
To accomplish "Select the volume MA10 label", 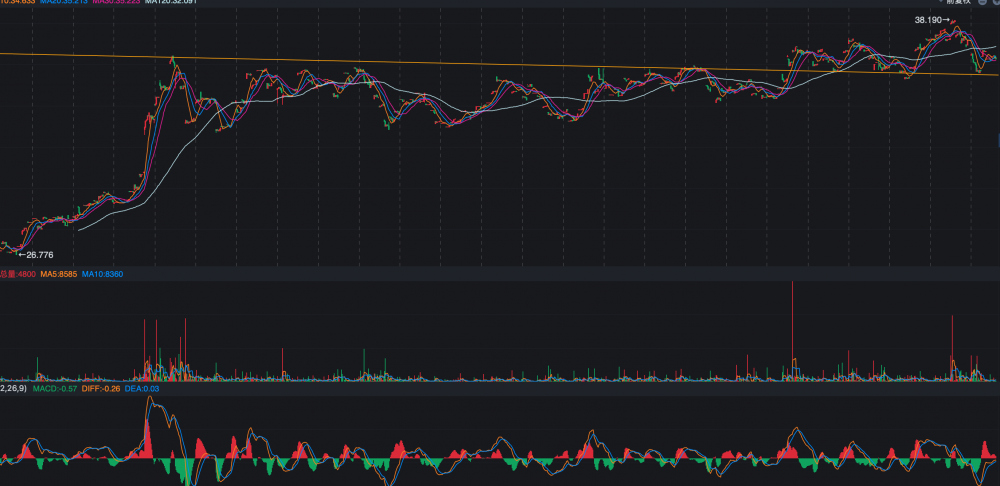I will 103,274.
